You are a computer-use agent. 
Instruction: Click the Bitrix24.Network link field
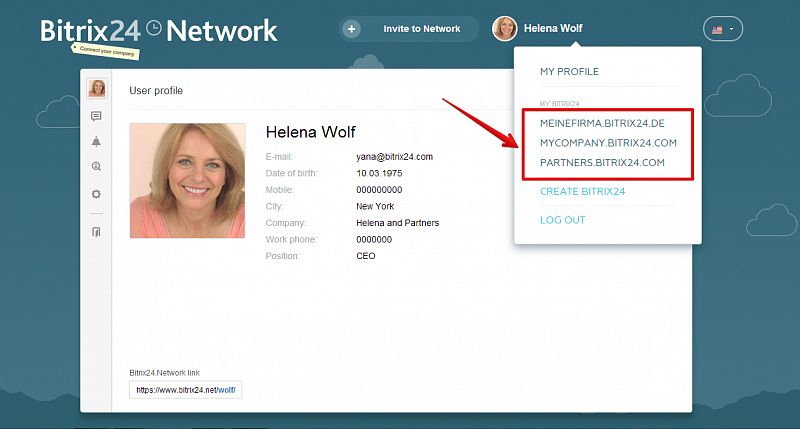point(186,390)
